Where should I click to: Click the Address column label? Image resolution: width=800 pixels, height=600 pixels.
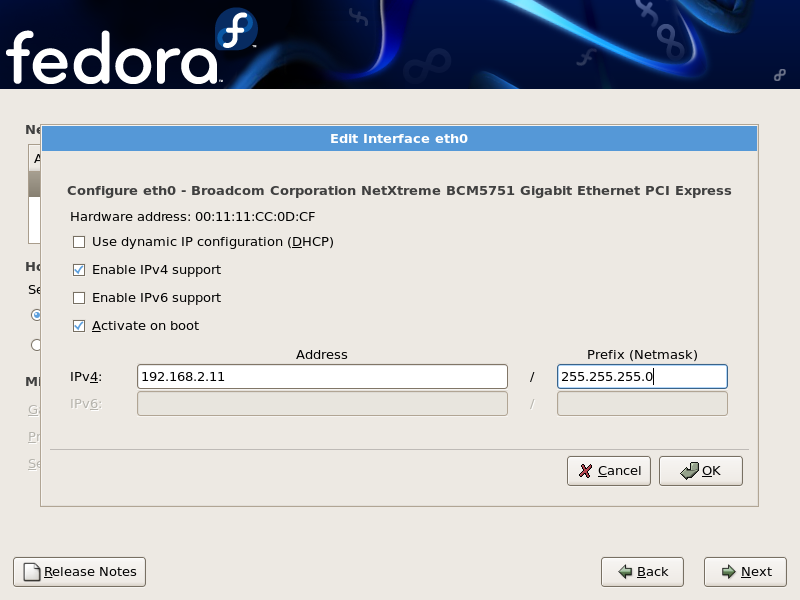(x=322, y=355)
